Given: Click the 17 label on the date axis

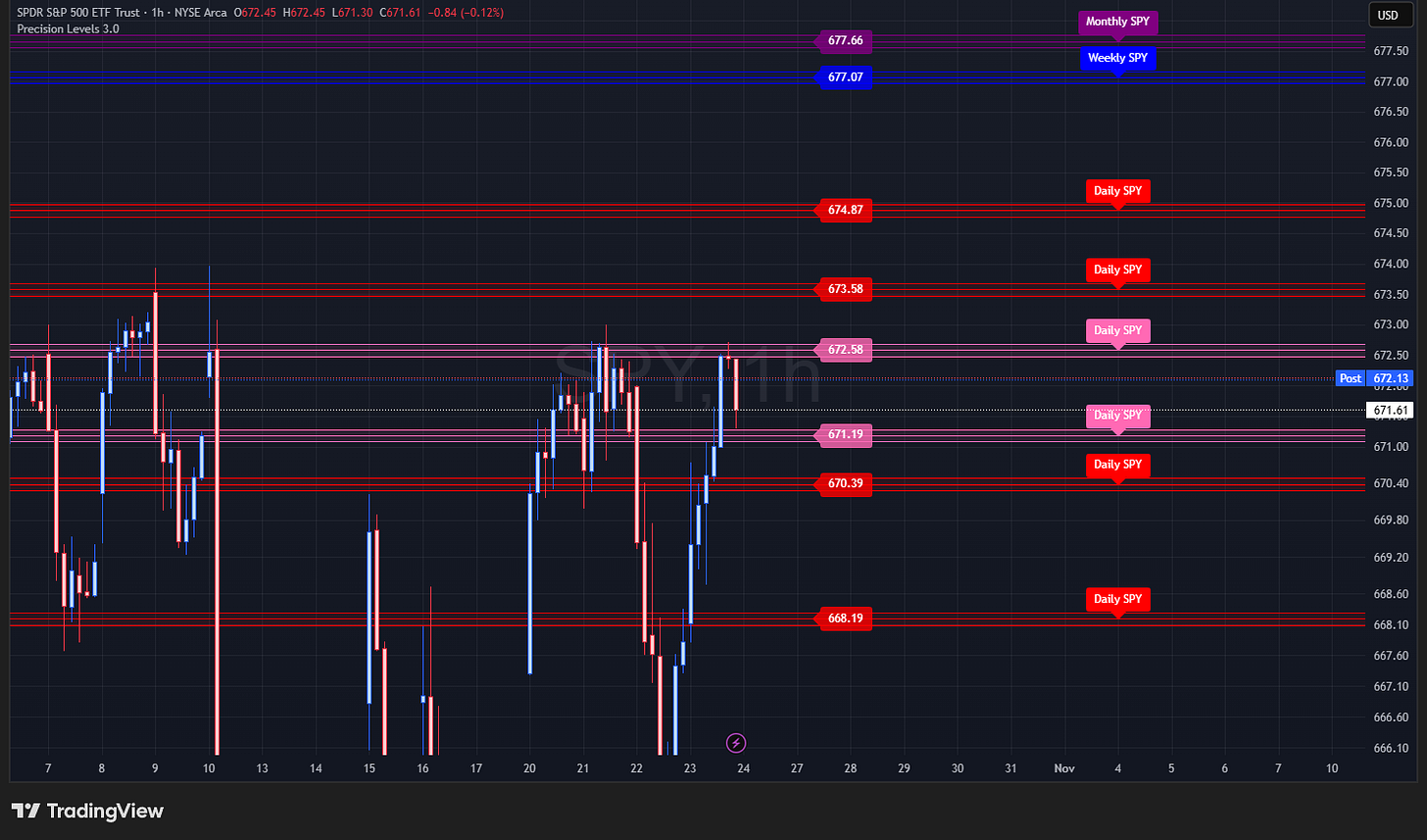Looking at the screenshot, I should point(475,769).
